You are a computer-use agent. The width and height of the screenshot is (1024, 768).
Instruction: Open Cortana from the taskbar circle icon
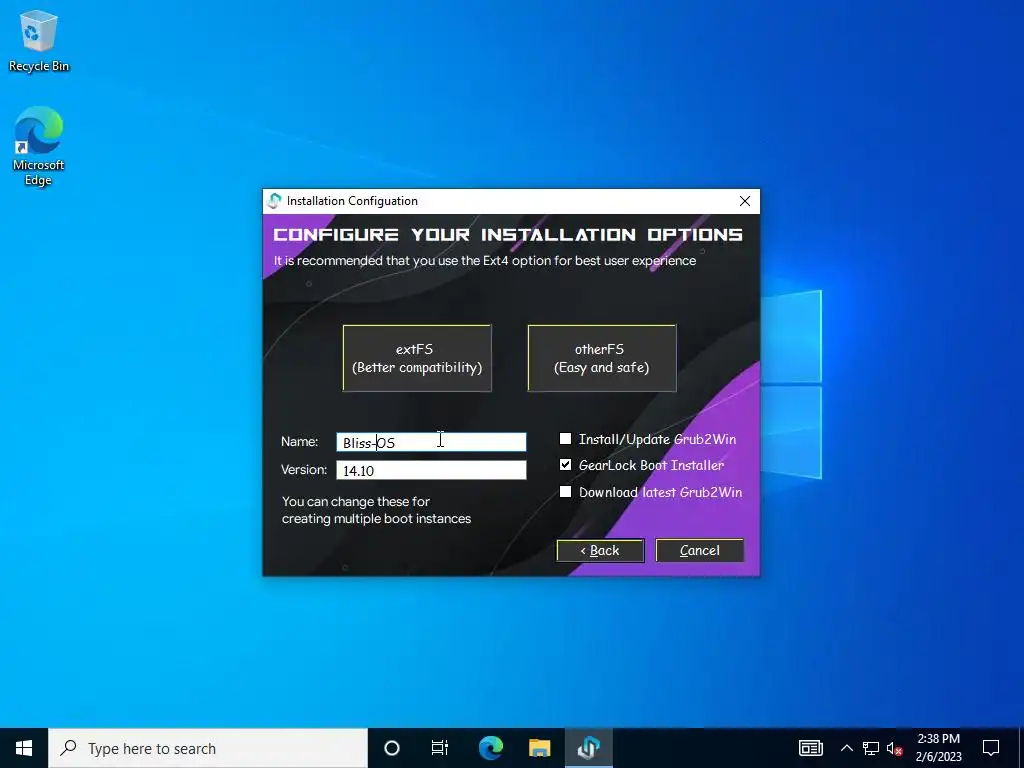(392, 748)
